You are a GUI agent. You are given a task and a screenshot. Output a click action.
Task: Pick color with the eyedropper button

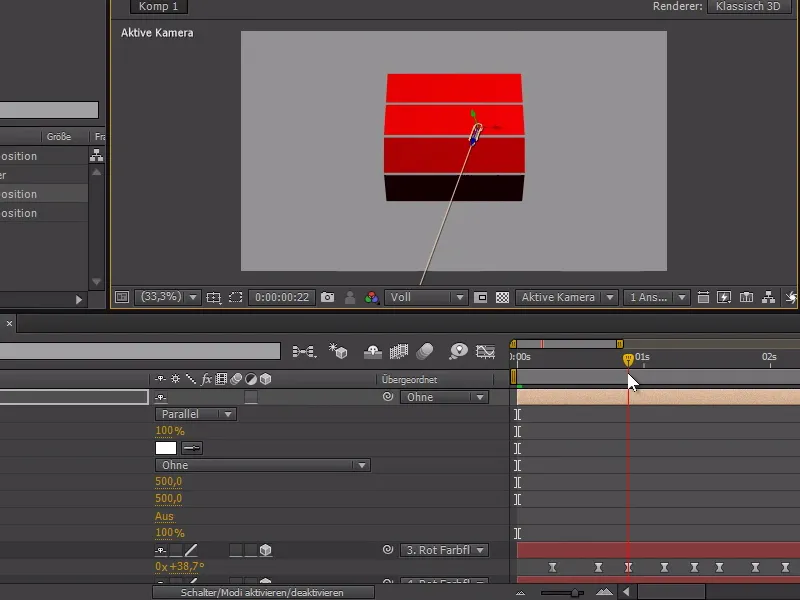[192, 448]
